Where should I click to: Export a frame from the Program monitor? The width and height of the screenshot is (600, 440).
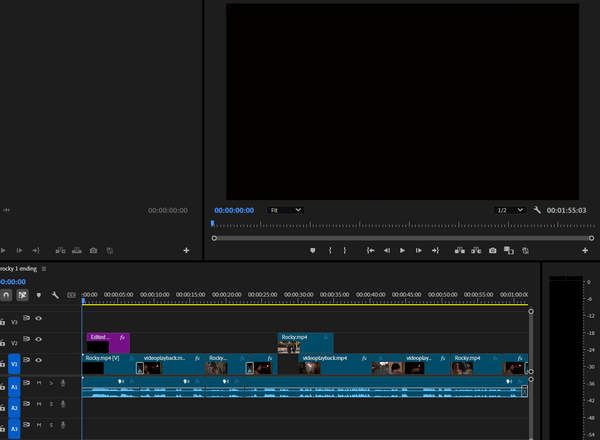coord(492,251)
